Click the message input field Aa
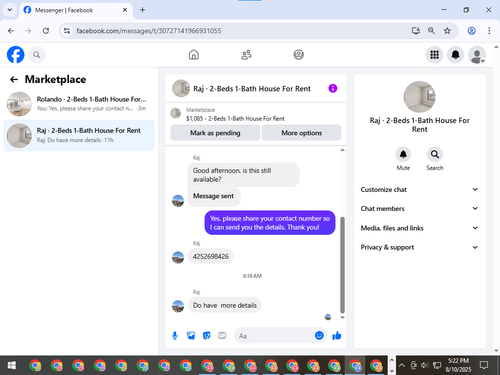This screenshot has height=375, width=500. click(x=275, y=336)
